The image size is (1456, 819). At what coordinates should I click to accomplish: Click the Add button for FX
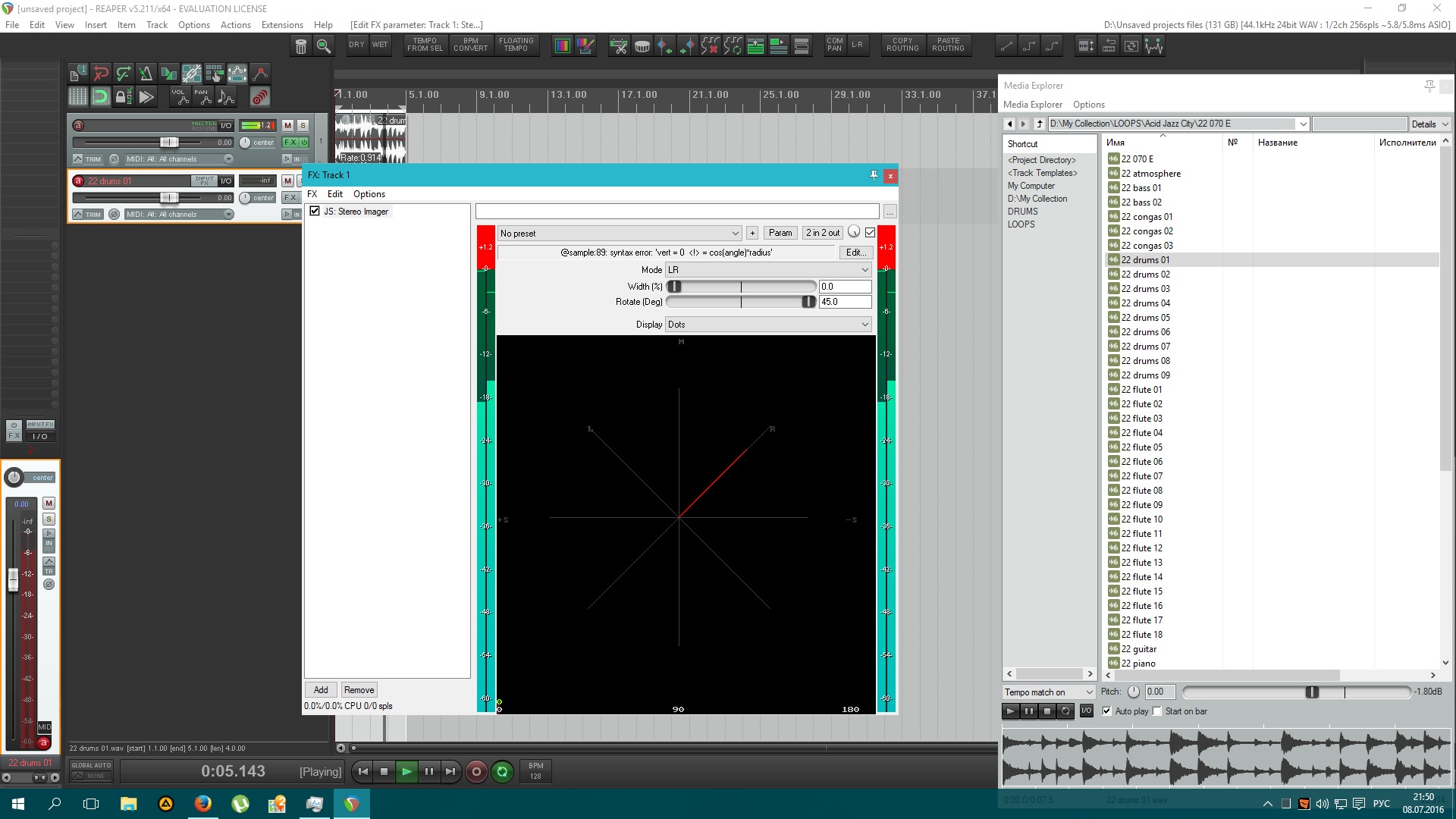click(321, 690)
